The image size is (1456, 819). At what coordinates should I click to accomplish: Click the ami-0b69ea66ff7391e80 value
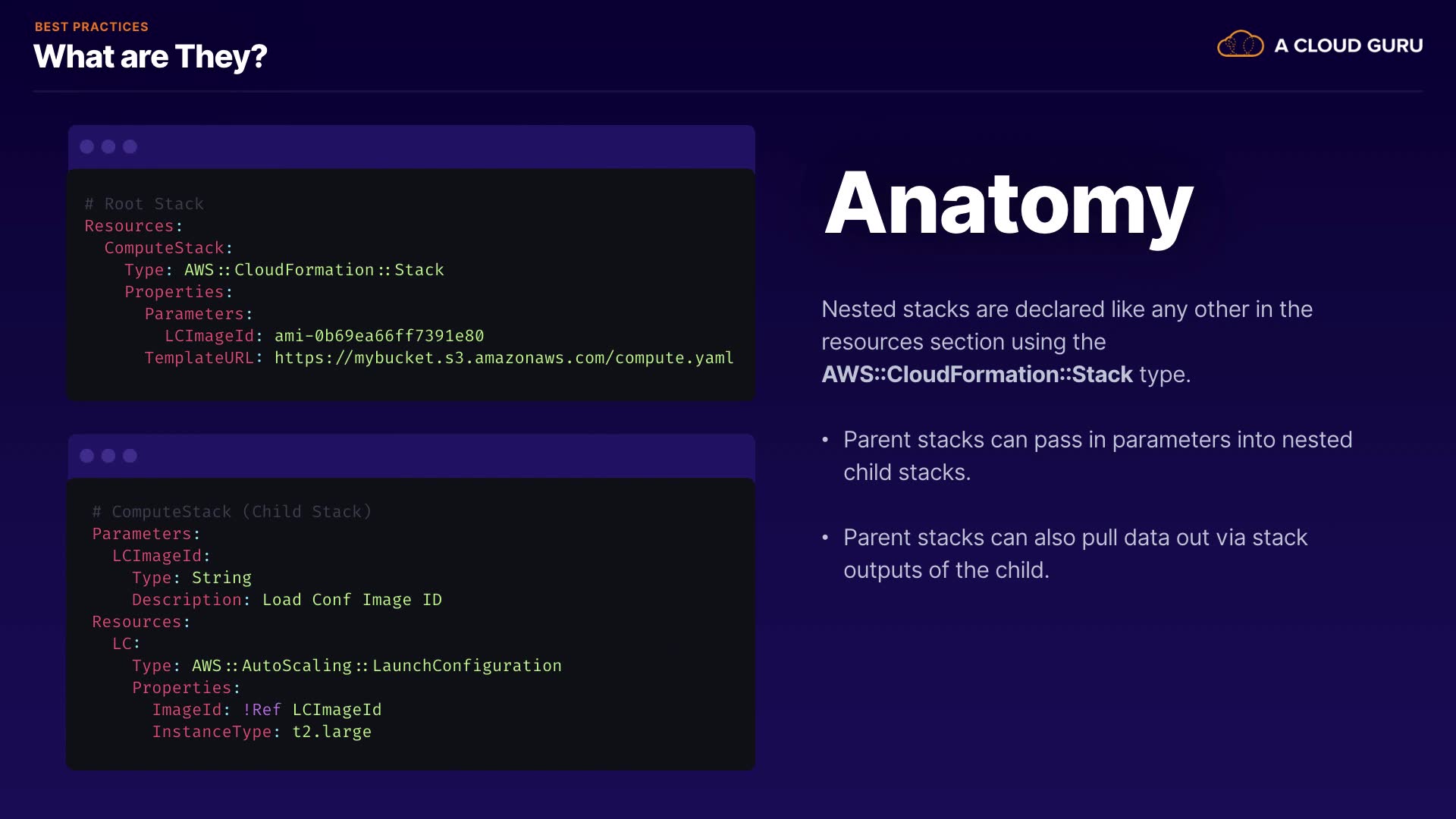(x=379, y=336)
